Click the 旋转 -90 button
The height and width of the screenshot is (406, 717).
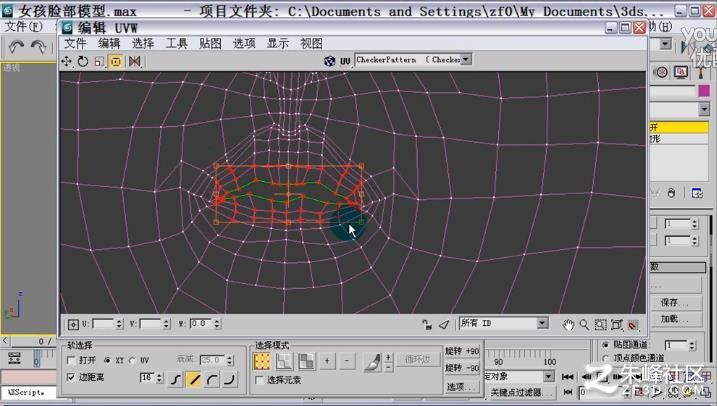pyautogui.click(x=462, y=368)
